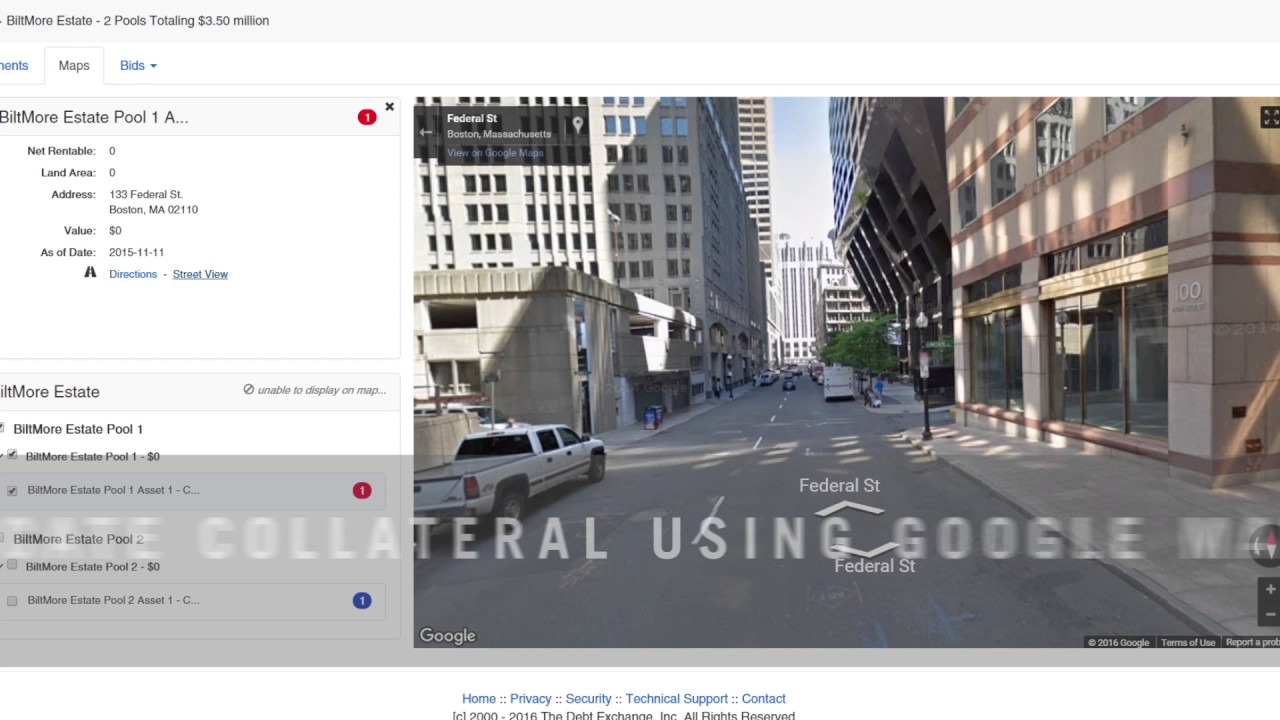Screen dimensions: 1280x720
Task: Click the Federal St location title in Street View
Action: 472,118
